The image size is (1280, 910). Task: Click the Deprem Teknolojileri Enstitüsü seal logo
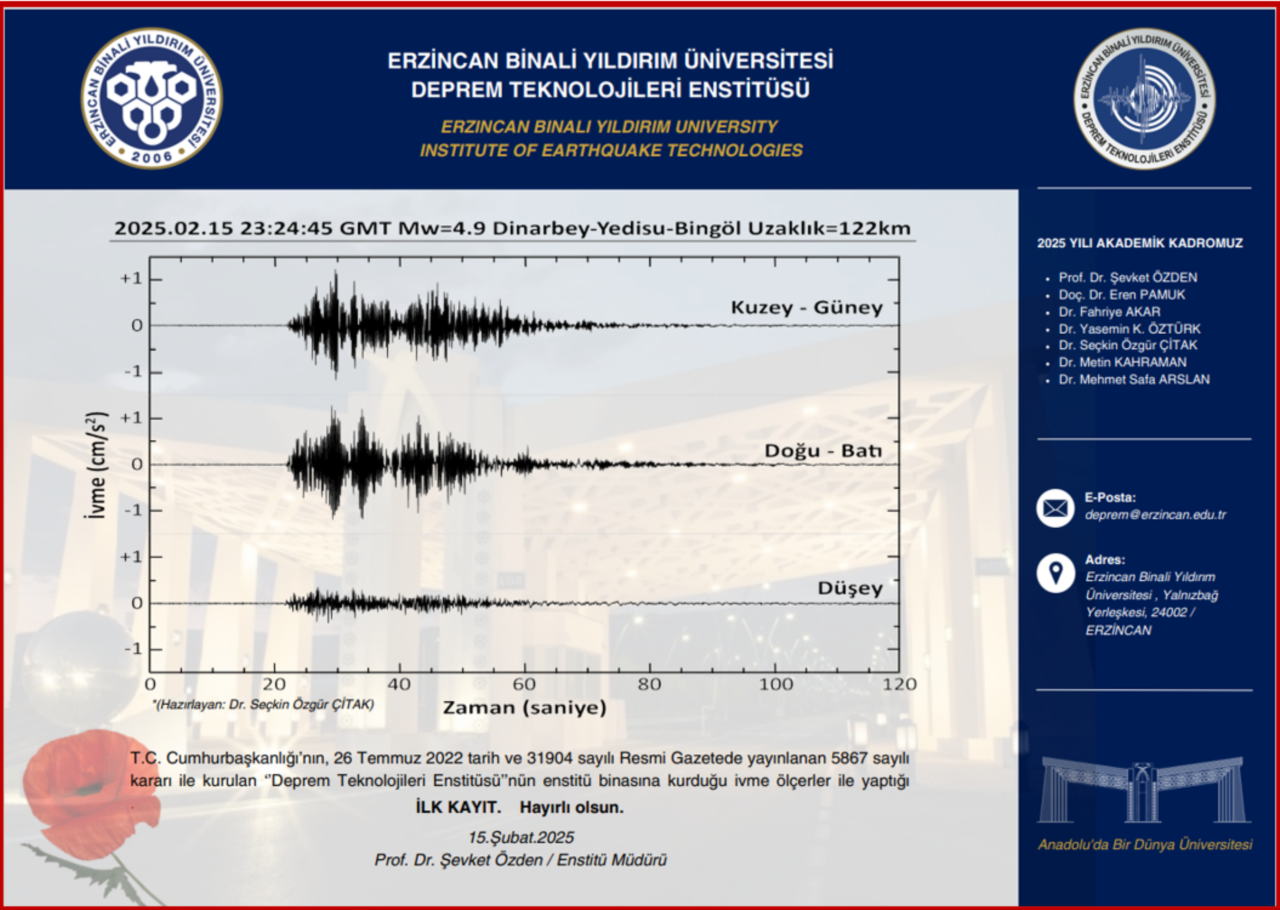click(1144, 98)
